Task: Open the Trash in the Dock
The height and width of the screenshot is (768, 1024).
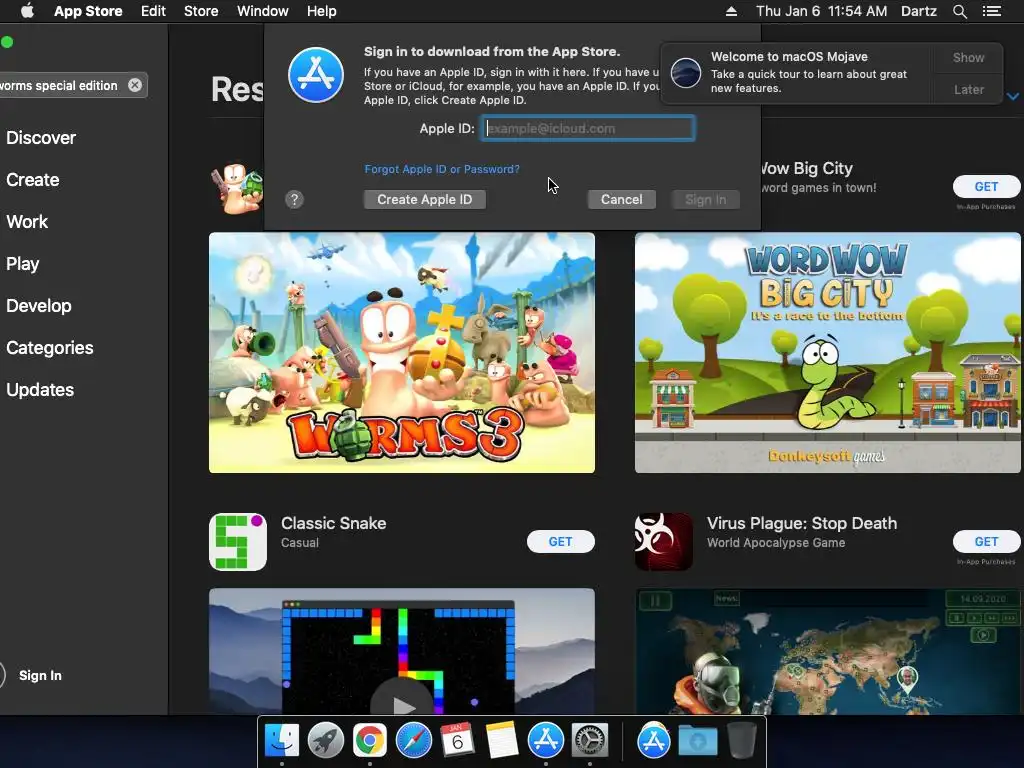Action: pyautogui.click(x=742, y=741)
